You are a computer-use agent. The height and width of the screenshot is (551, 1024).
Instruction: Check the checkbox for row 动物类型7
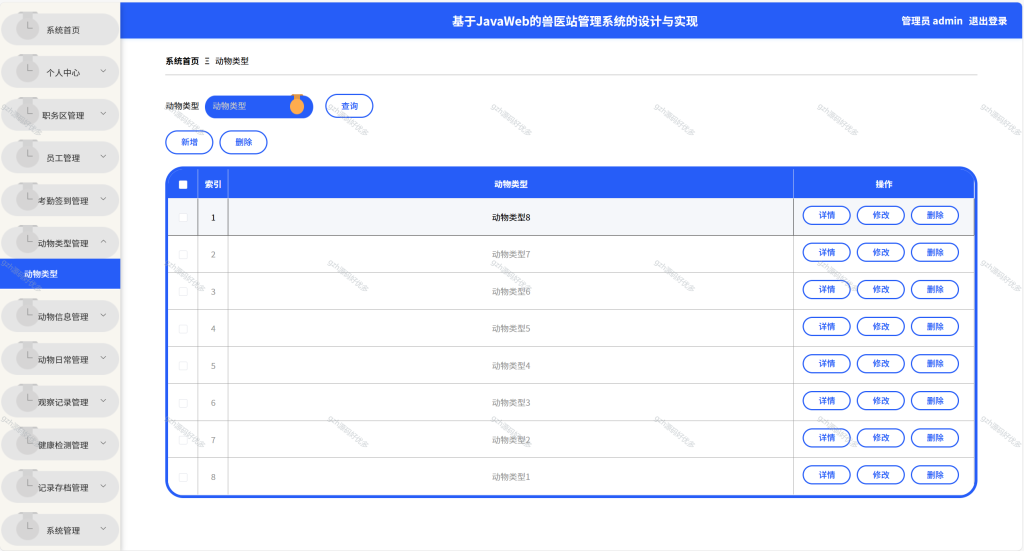pos(183,255)
